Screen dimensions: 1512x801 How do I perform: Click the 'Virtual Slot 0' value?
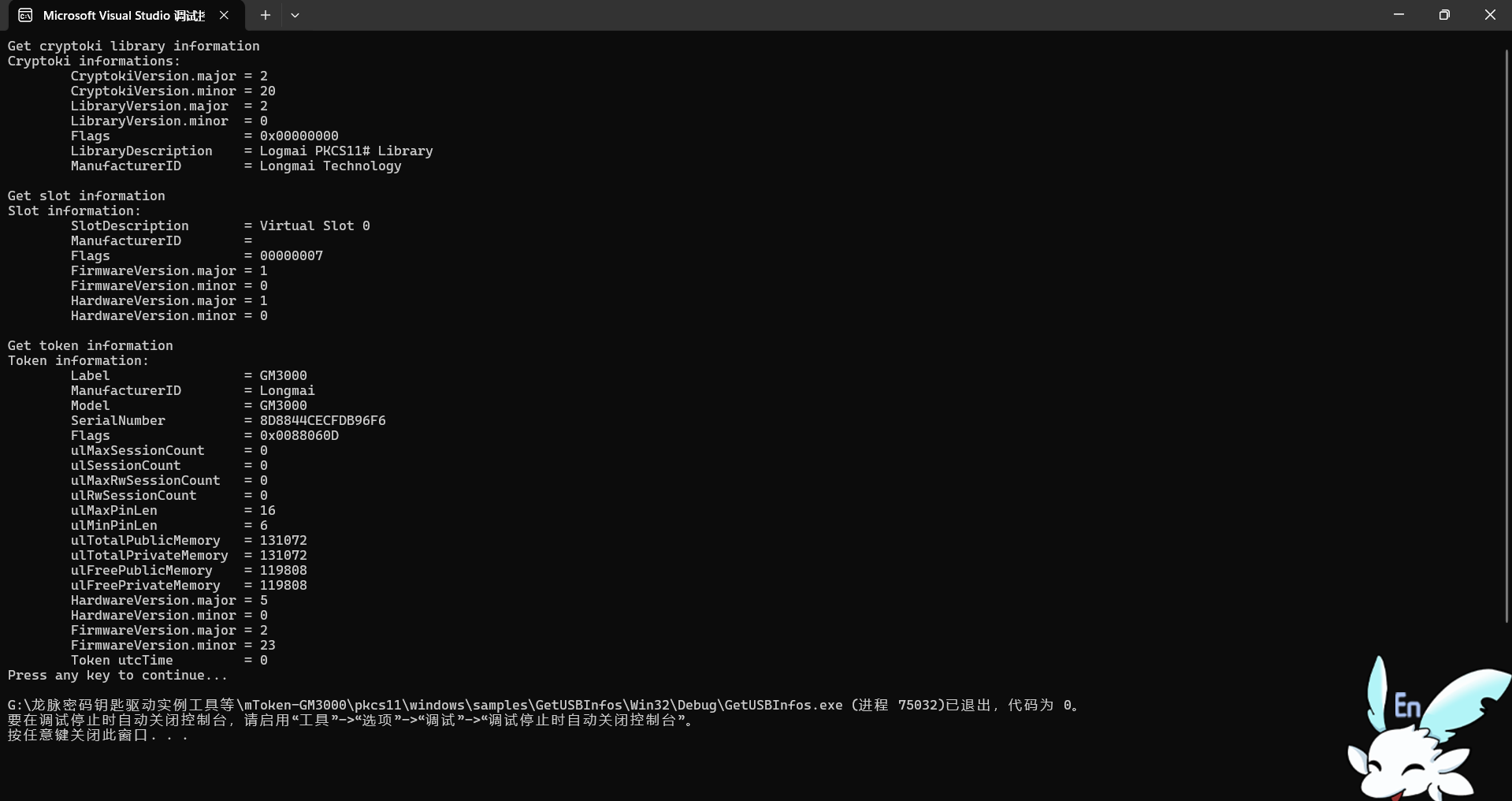[315, 225]
